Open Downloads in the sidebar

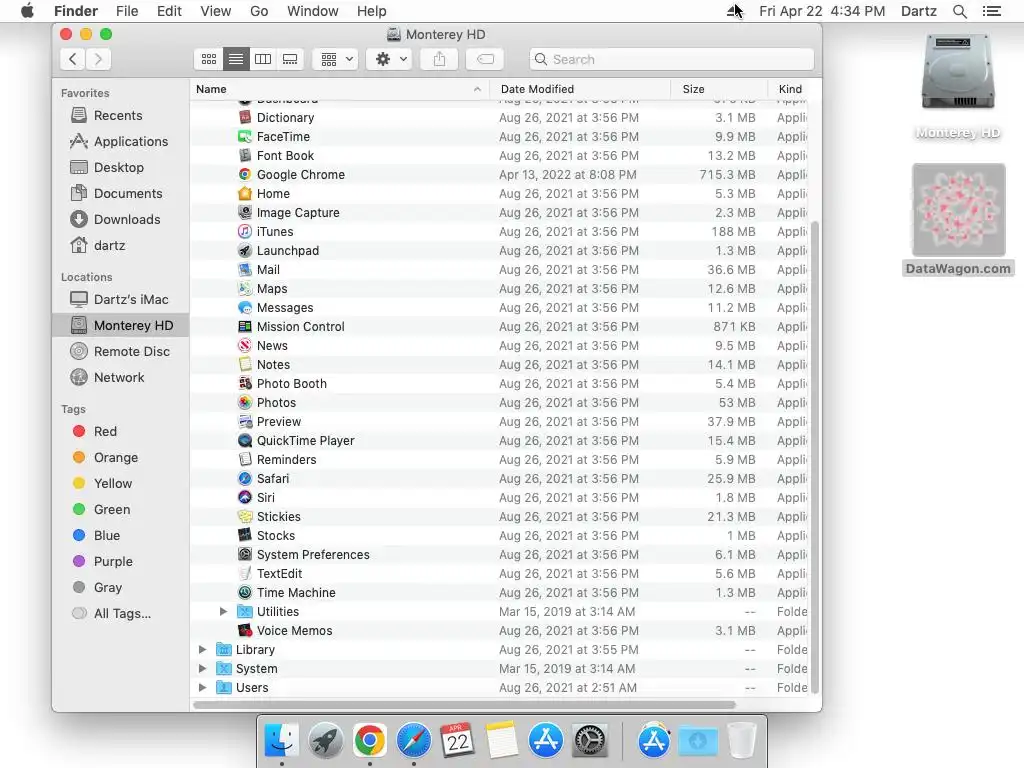pyautogui.click(x=120, y=219)
